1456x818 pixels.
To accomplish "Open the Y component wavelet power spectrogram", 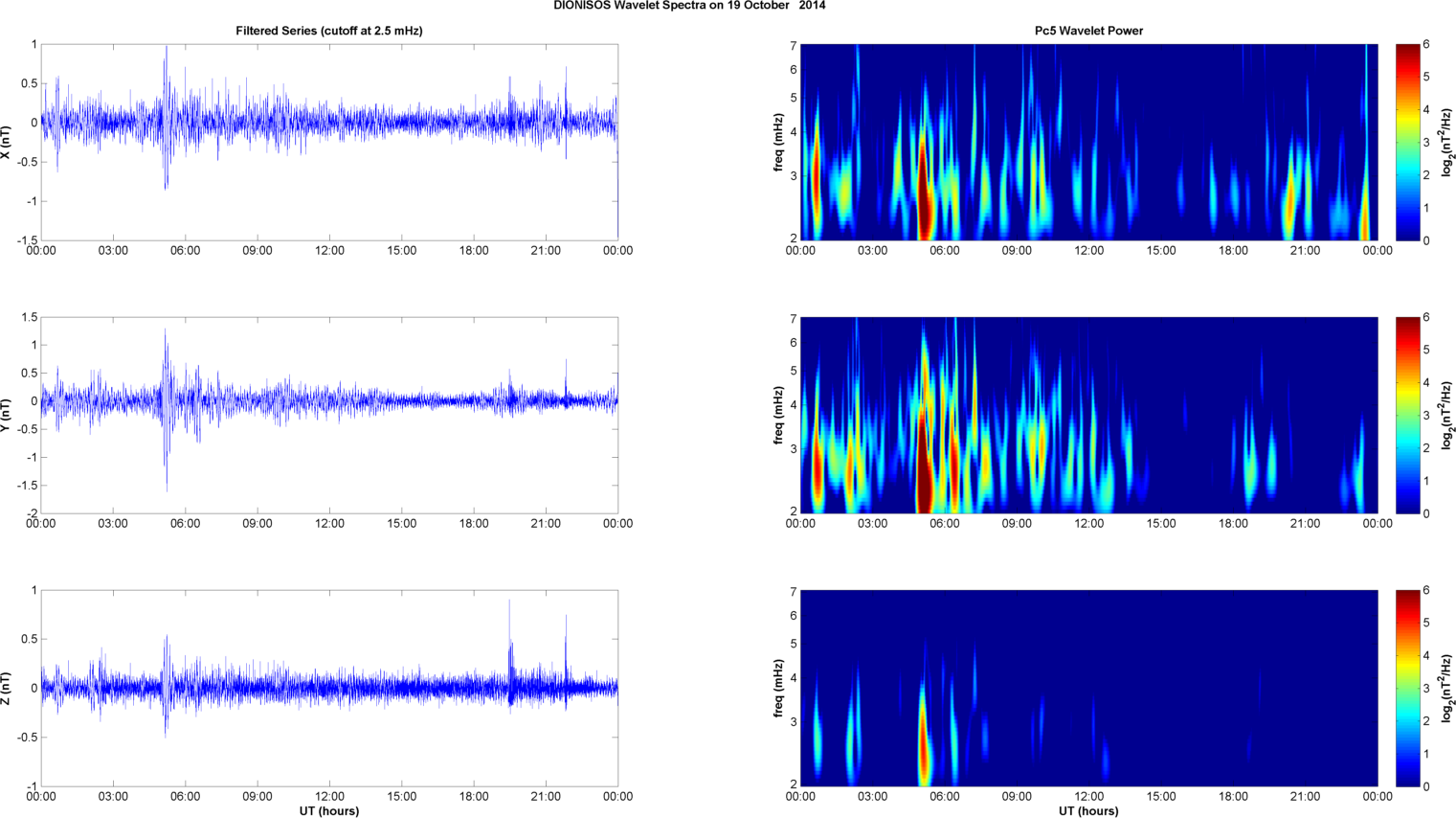I will [x=1088, y=415].
